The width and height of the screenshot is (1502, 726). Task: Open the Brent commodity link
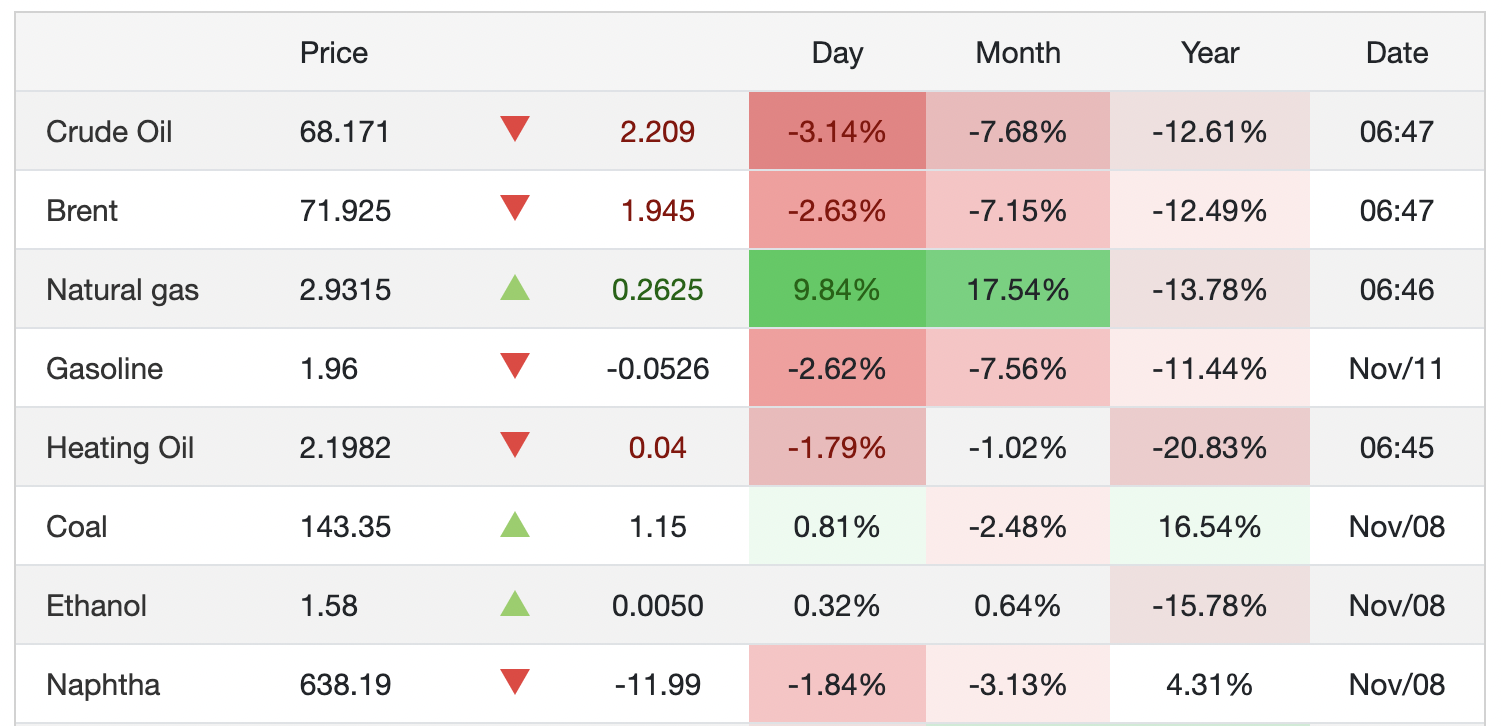pyautogui.click(x=82, y=211)
